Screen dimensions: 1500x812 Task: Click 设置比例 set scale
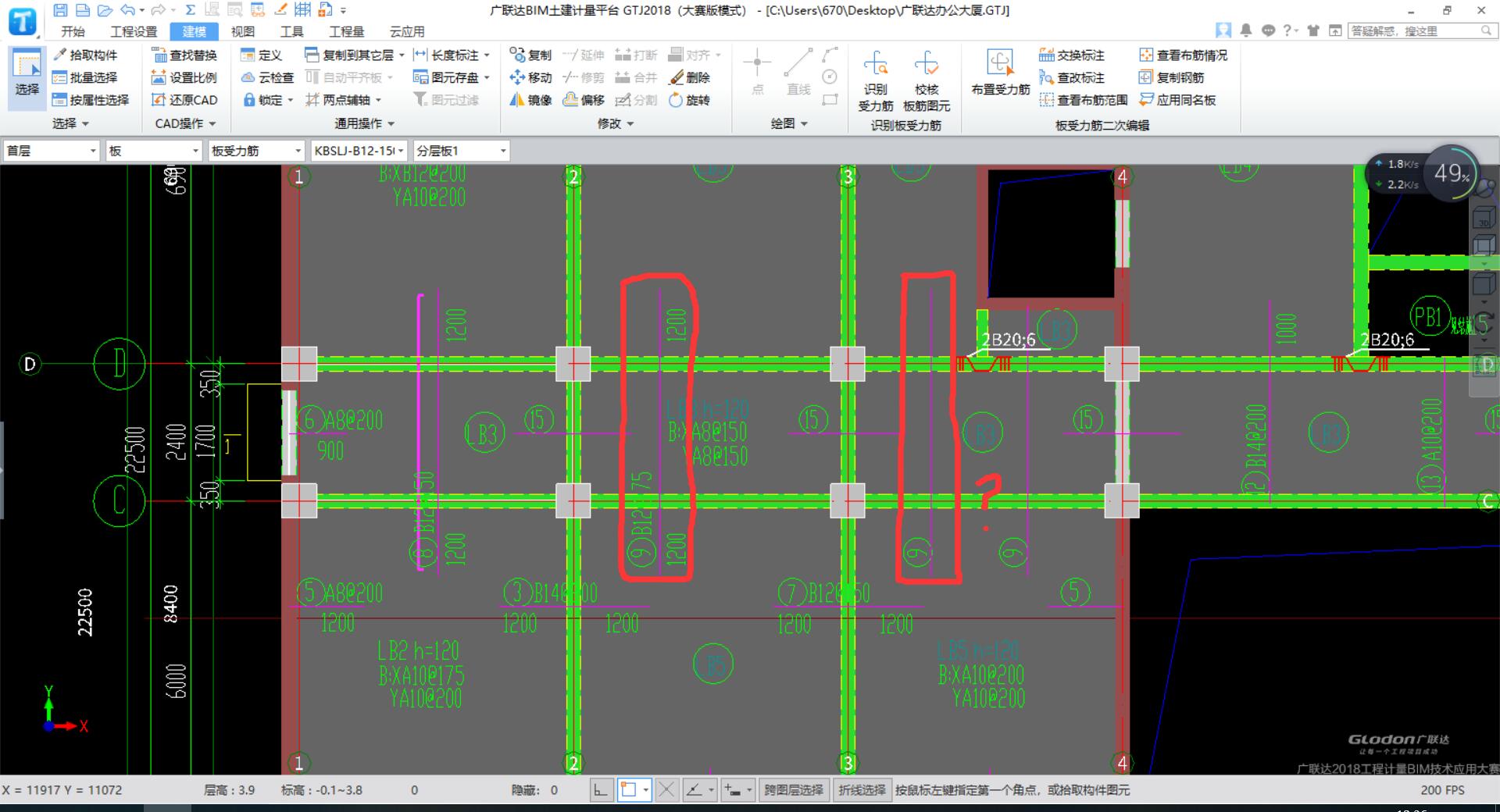(184, 77)
